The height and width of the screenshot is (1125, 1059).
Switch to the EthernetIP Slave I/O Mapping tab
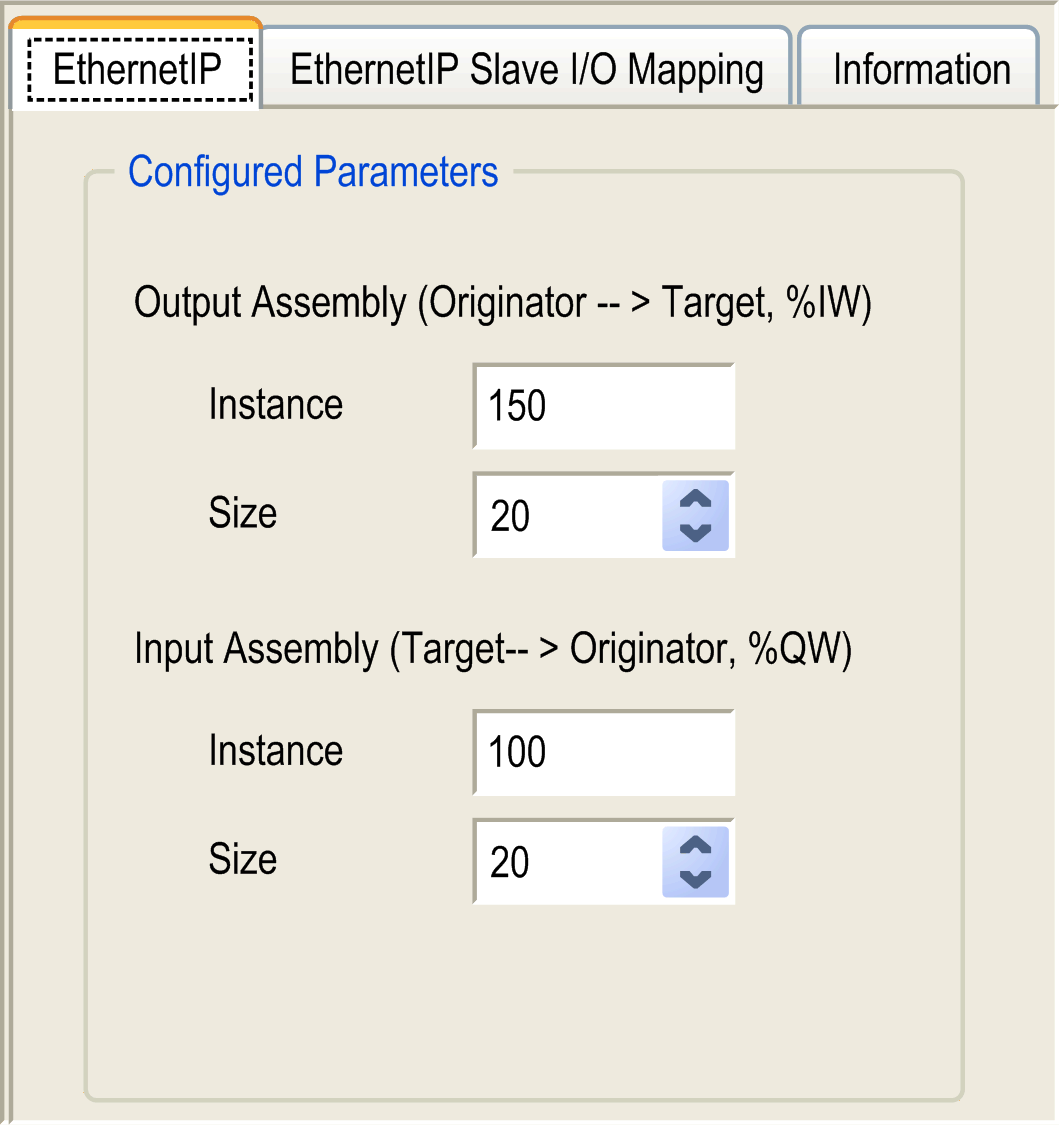524,68
